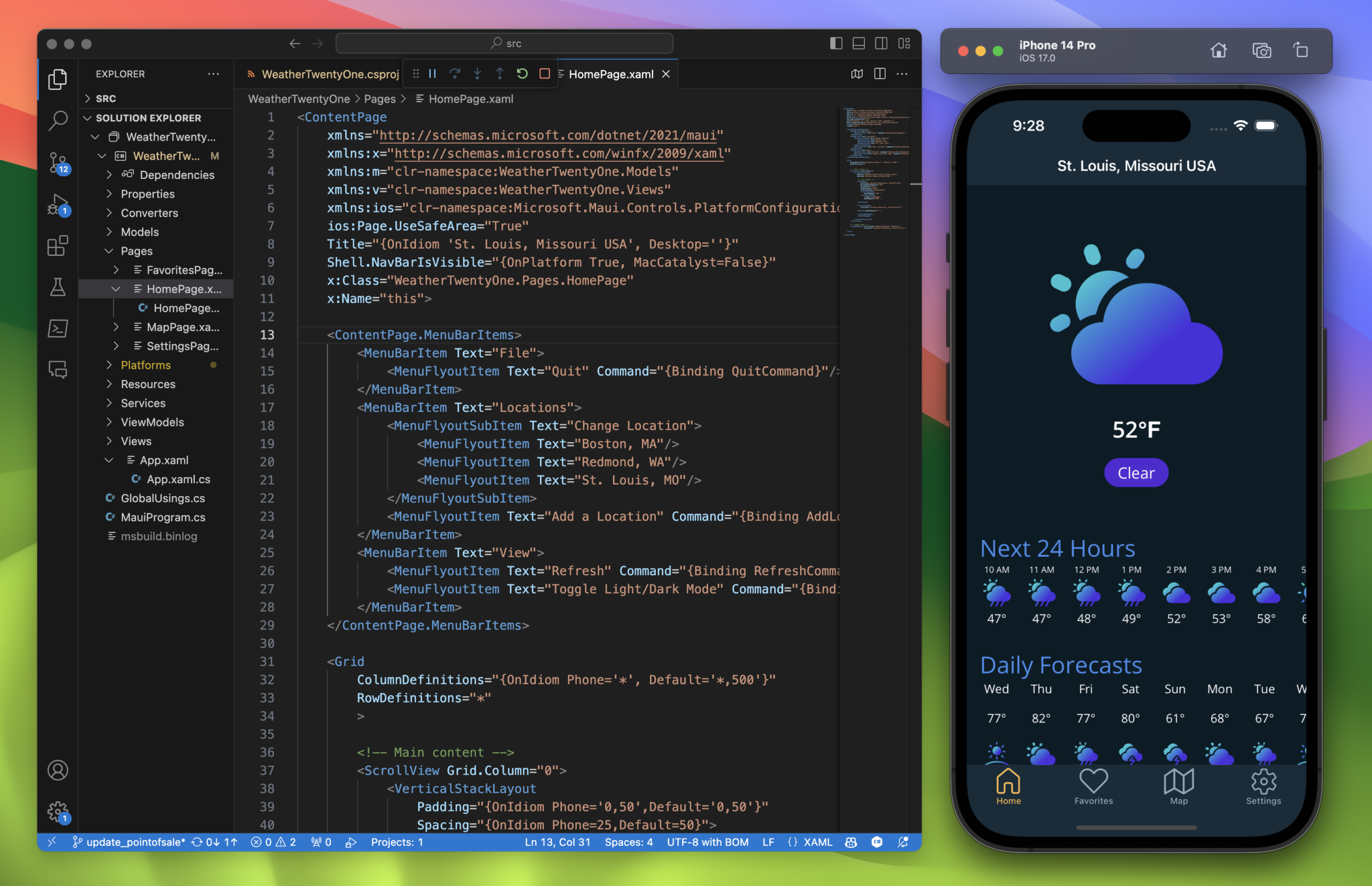Click the Clear weather condition button
This screenshot has height=886, width=1372.
point(1136,472)
